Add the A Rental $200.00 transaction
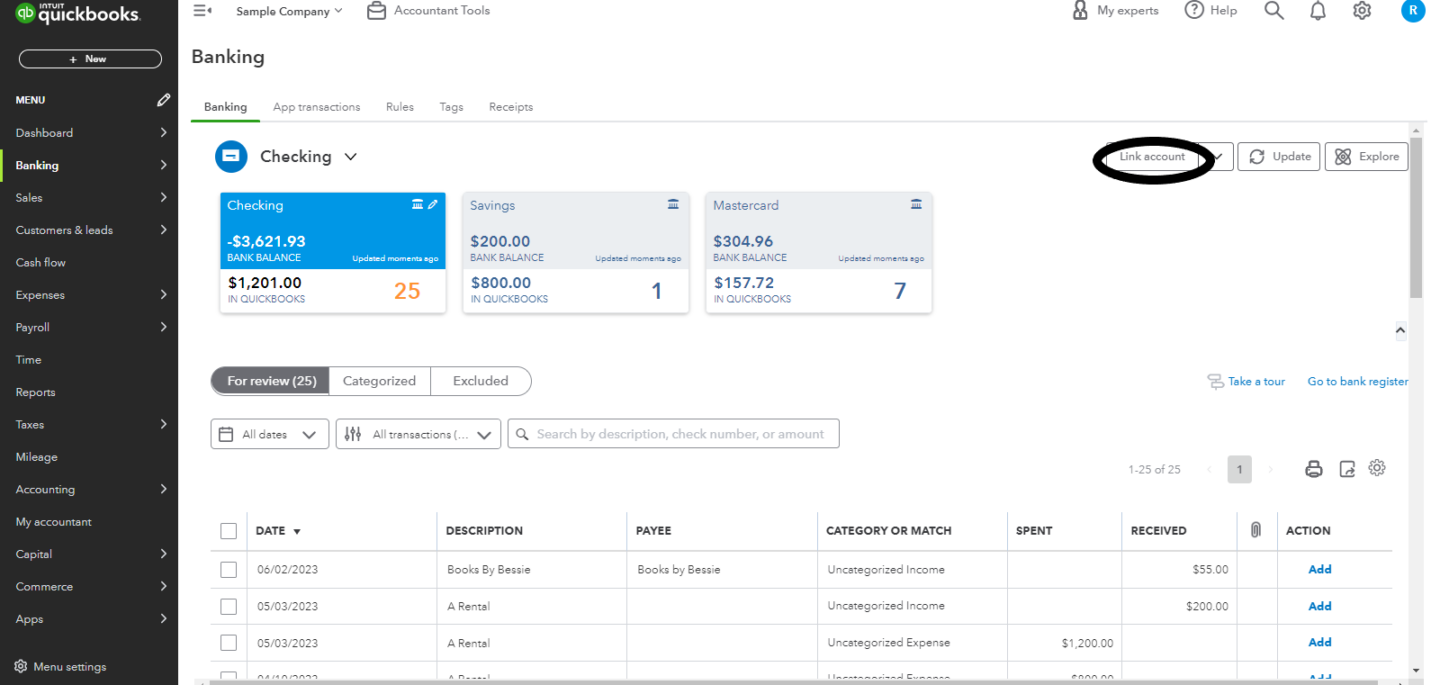 (1320, 606)
